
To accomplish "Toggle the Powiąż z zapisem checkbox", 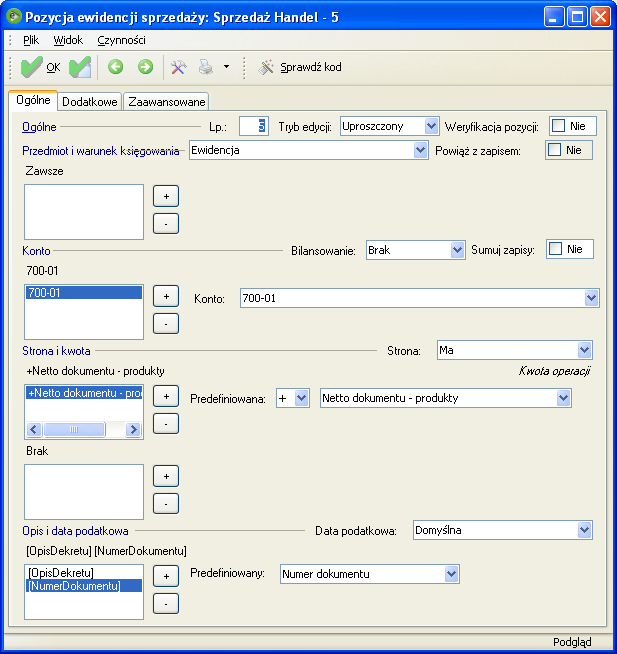I will [x=554, y=150].
